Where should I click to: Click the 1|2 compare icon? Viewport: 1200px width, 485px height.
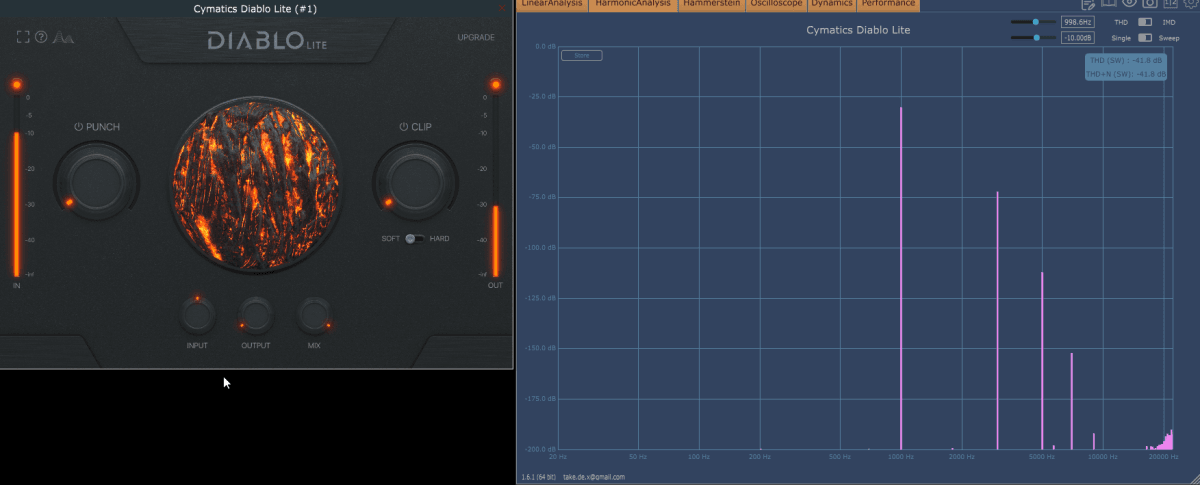pyautogui.click(x=1170, y=4)
